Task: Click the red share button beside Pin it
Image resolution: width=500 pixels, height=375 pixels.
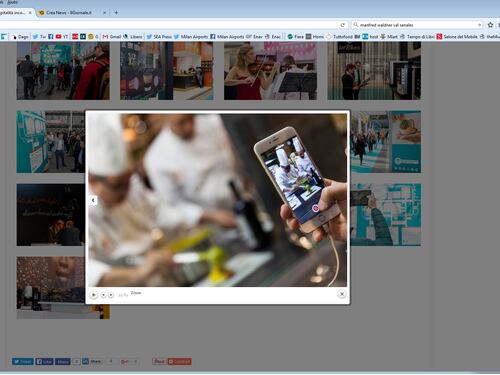Action: (x=179, y=362)
